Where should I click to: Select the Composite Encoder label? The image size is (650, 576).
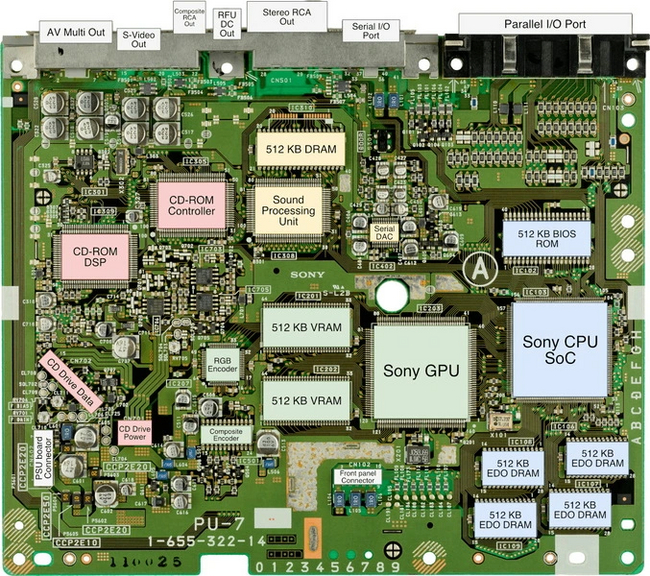click(227, 434)
